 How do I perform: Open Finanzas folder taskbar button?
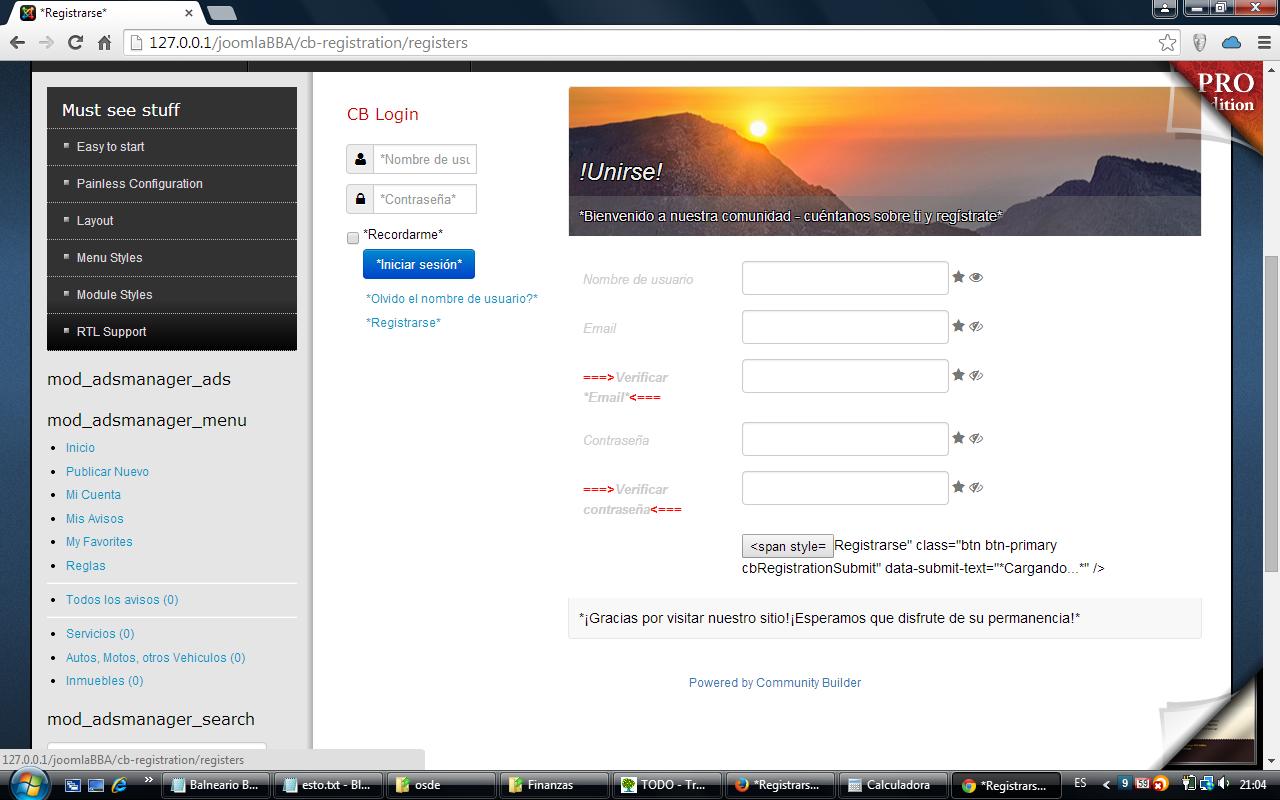click(553, 785)
